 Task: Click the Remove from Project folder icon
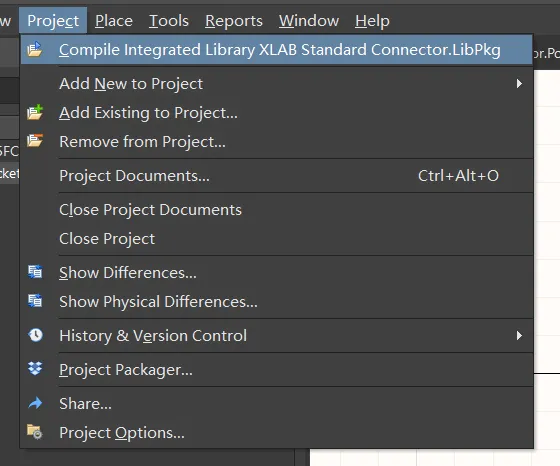pyautogui.click(x=35, y=141)
